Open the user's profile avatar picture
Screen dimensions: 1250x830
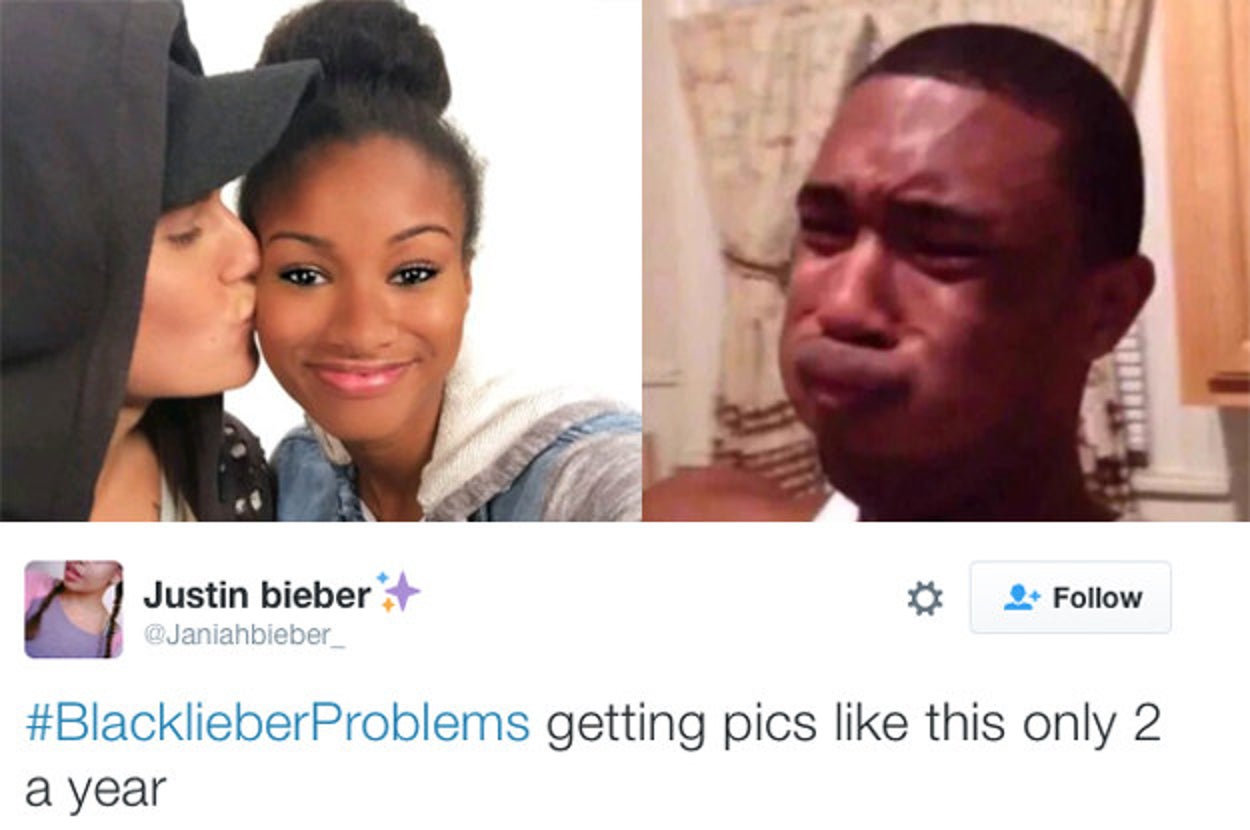coord(73,608)
